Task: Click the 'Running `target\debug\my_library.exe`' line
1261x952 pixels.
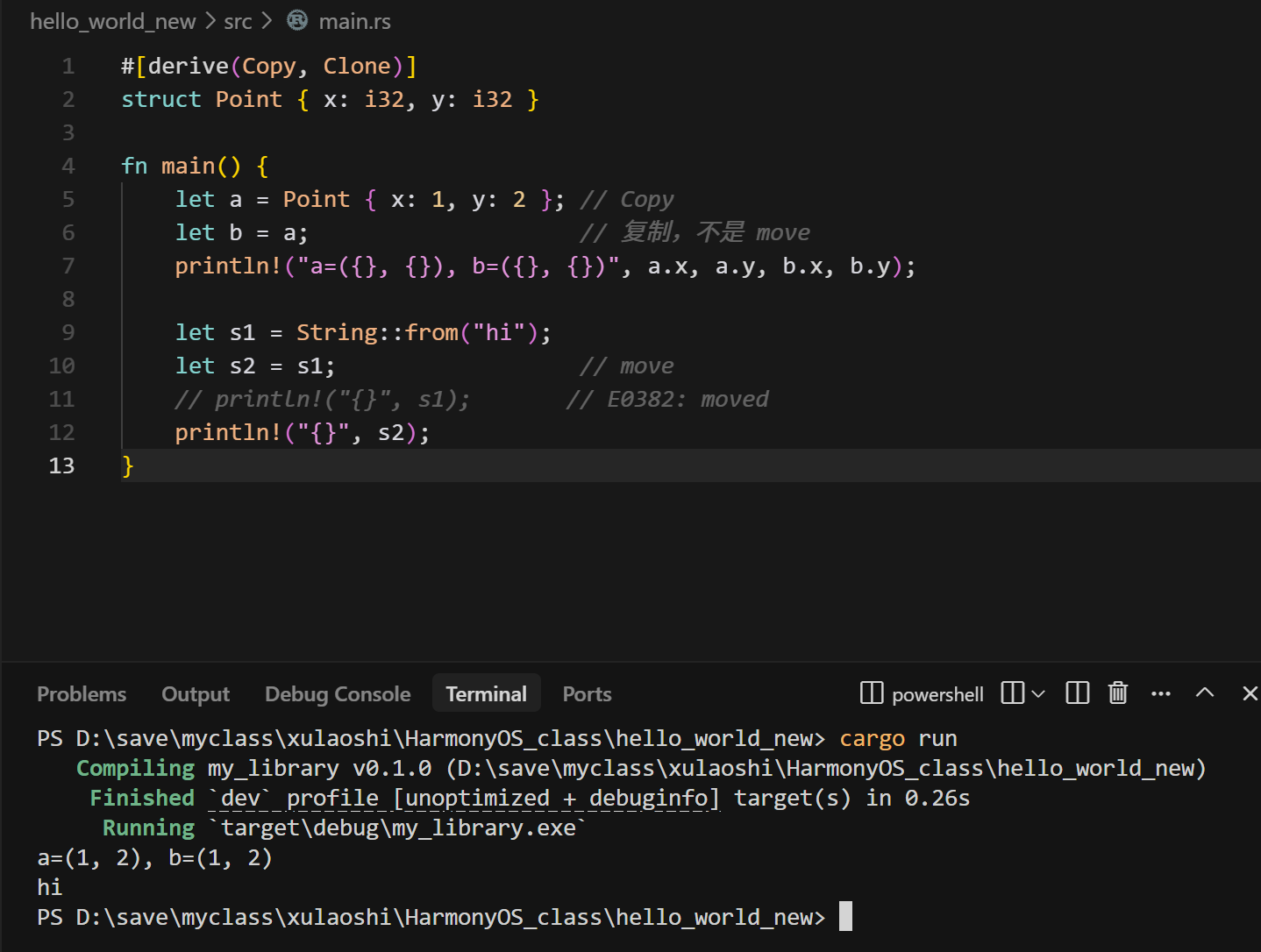Action: [344, 828]
